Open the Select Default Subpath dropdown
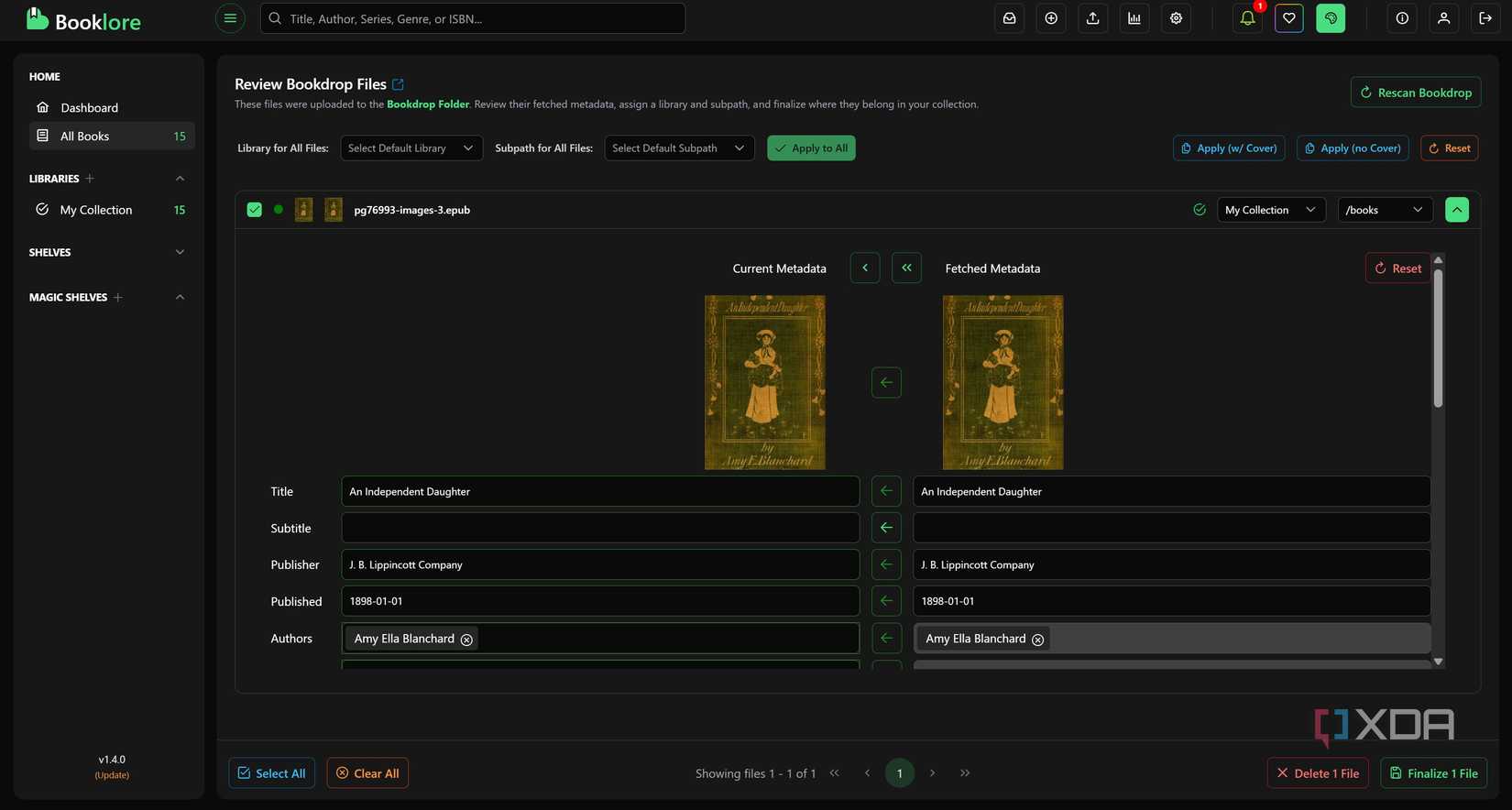This screenshot has height=810, width=1512. tap(679, 148)
